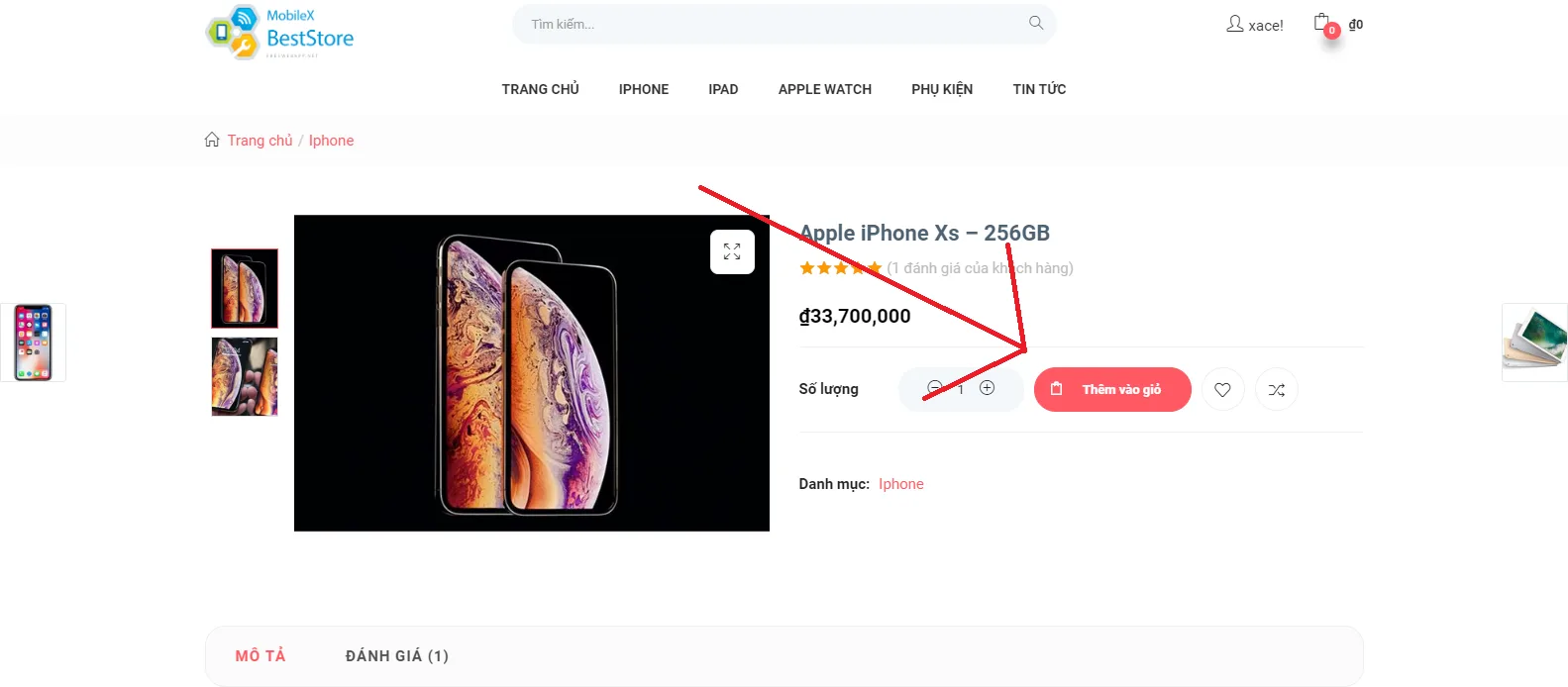Open the shopping cart icon
Screen dimensions: 1568x687
click(1322, 22)
